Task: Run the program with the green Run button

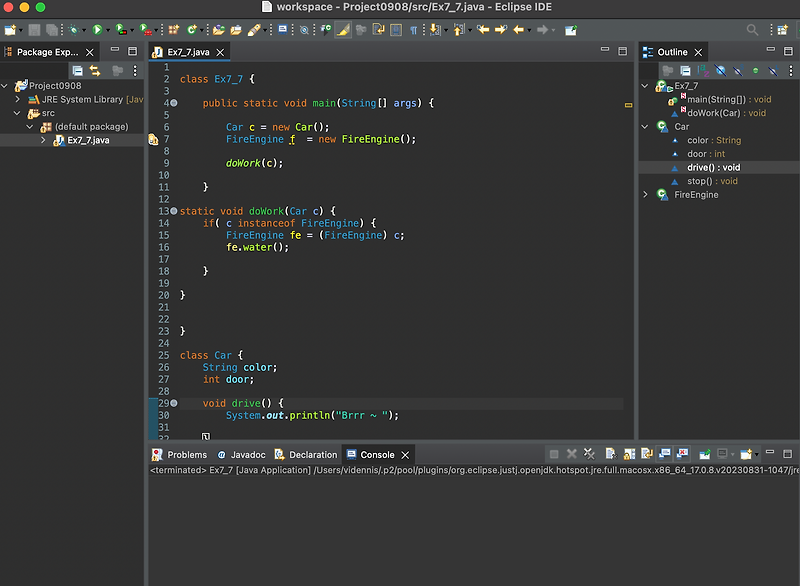Action: [x=97, y=30]
